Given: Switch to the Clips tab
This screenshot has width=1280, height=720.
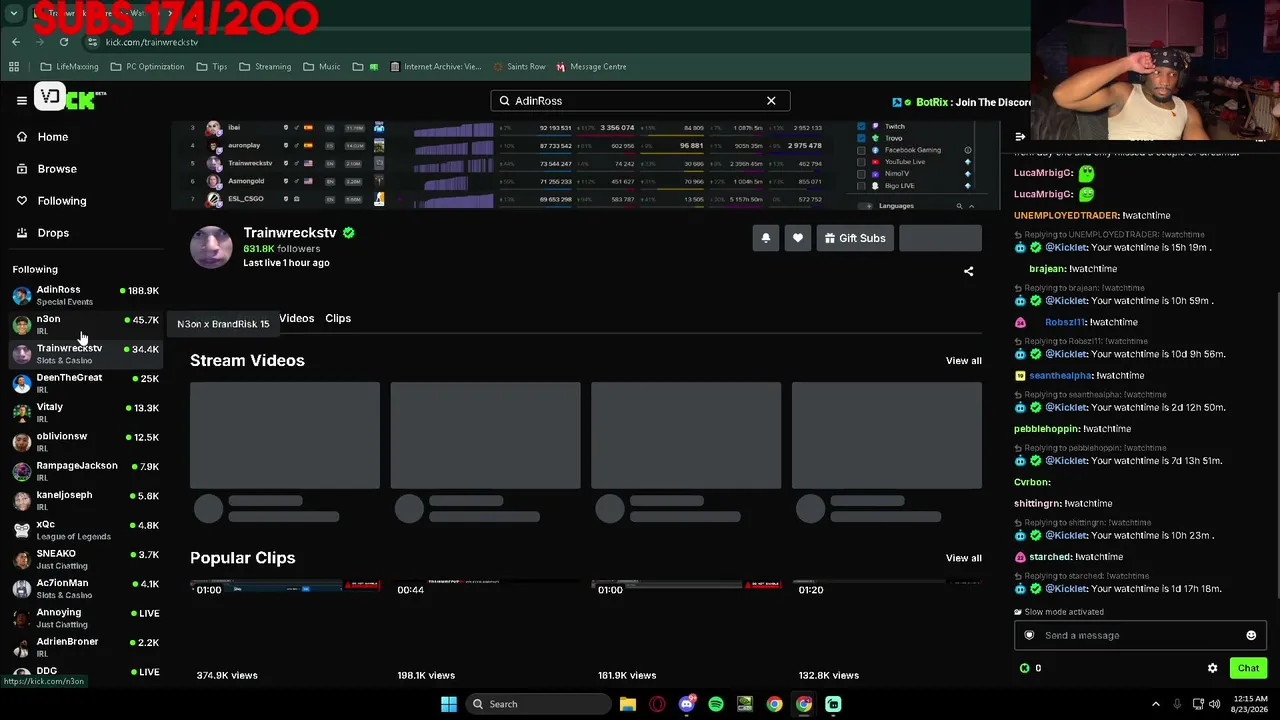Looking at the screenshot, I should [338, 318].
